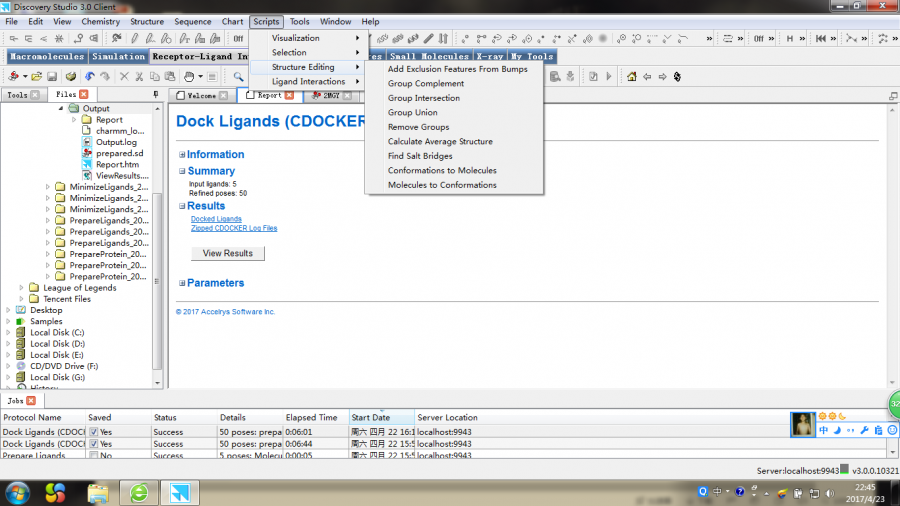
Task: Expand Local Disk (C:) node
Action: 8,332
